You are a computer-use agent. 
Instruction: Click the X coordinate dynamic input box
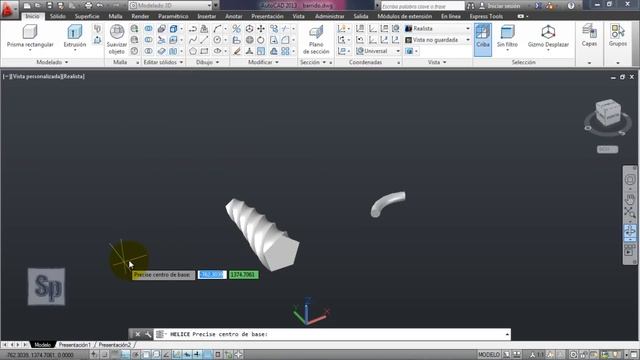pos(212,275)
